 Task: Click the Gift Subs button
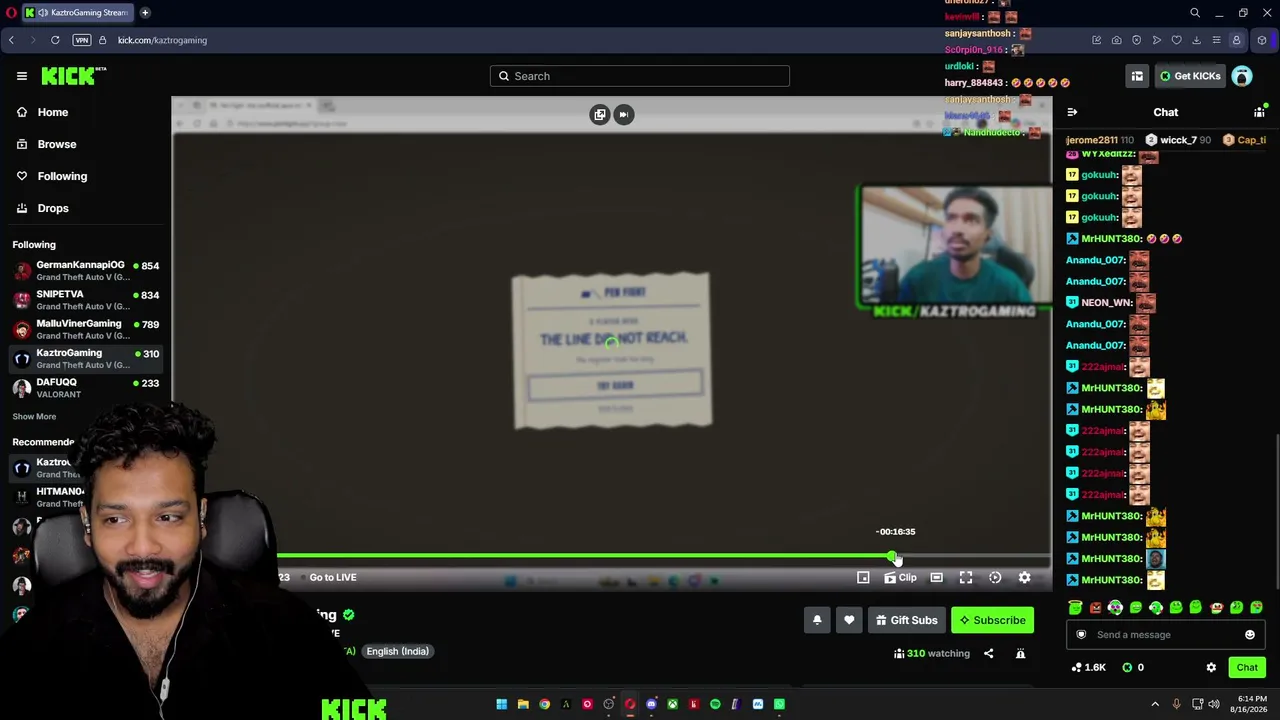pos(907,620)
